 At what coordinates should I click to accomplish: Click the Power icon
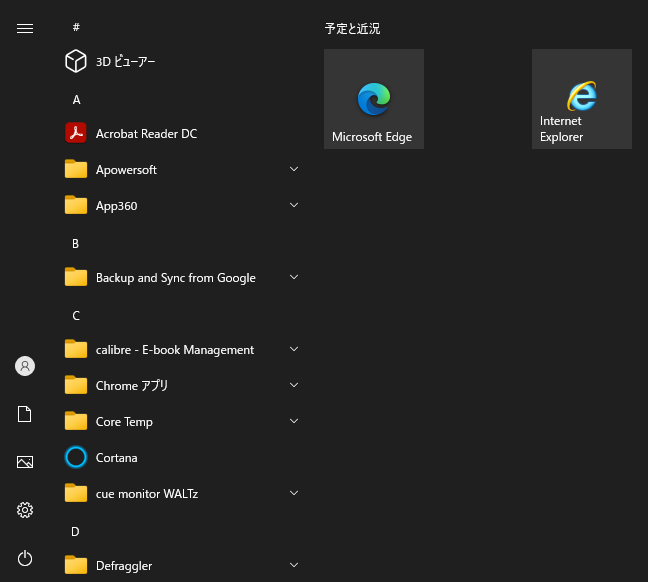(x=25, y=558)
